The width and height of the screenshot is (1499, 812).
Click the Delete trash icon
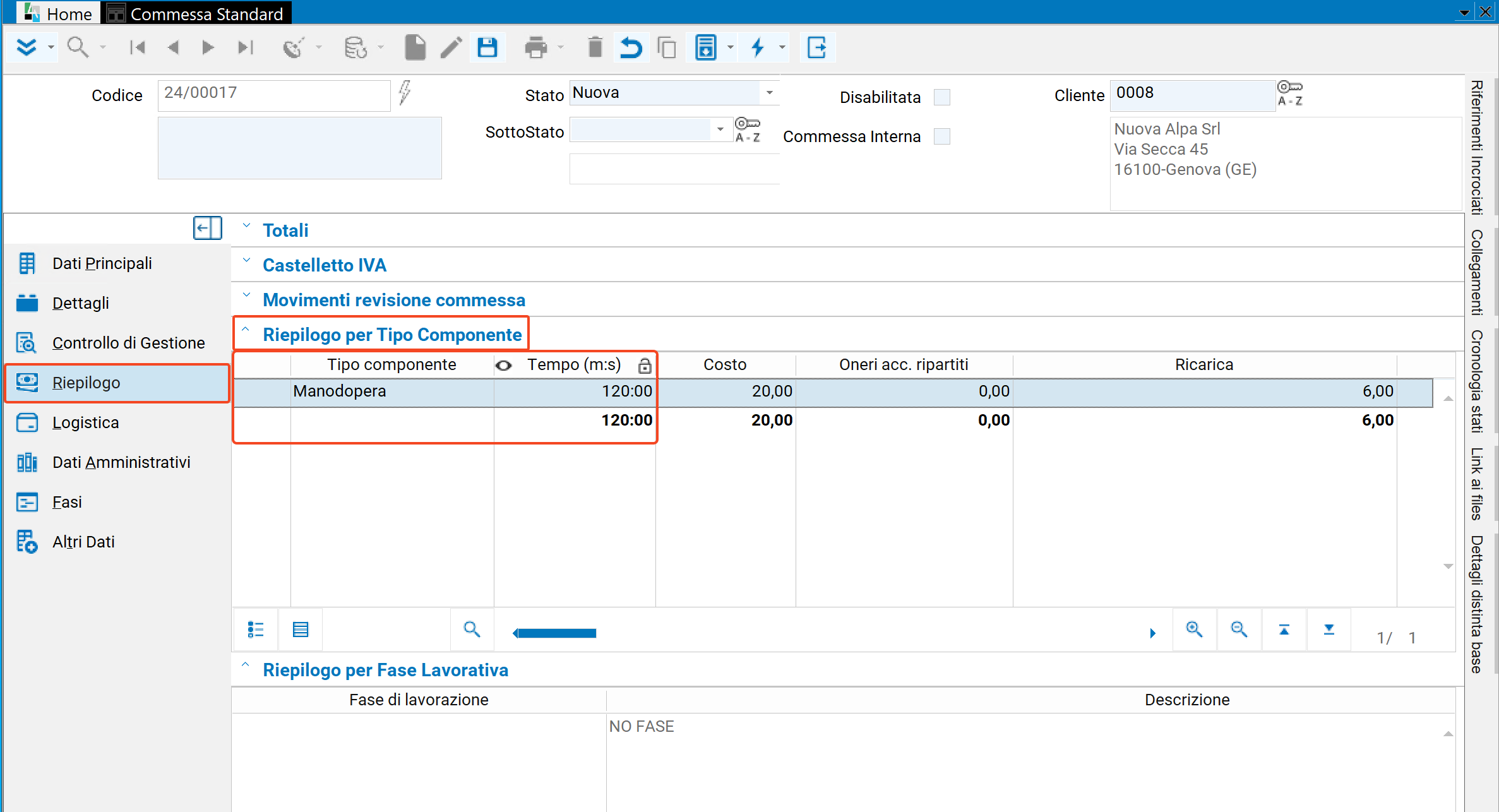[x=595, y=47]
